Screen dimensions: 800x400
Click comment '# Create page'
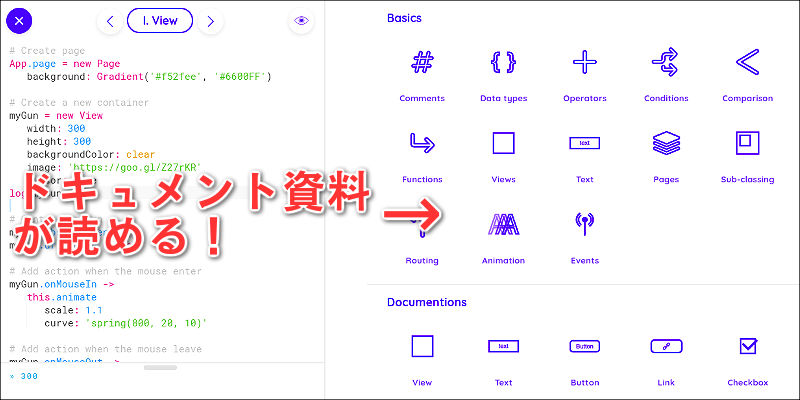coord(47,51)
